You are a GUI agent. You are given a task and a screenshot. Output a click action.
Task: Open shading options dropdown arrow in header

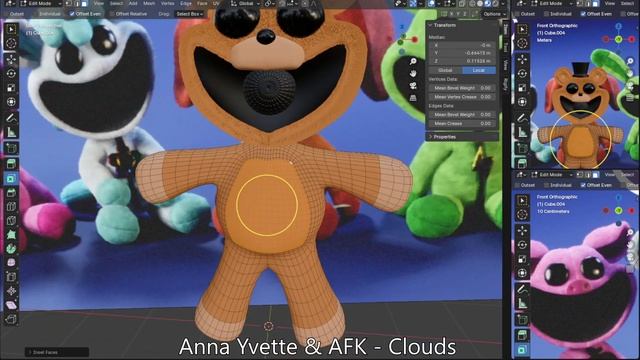click(x=502, y=4)
